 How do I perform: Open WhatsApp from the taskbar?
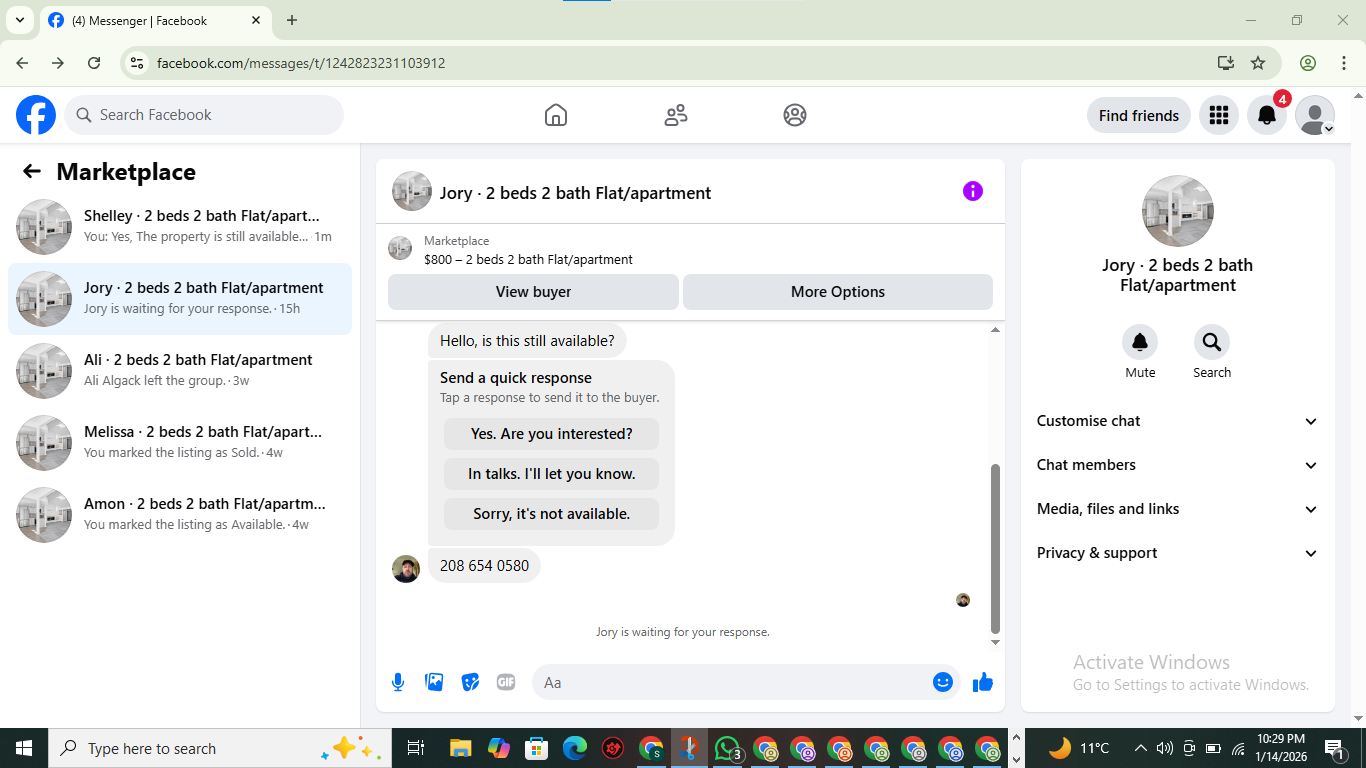(x=728, y=748)
